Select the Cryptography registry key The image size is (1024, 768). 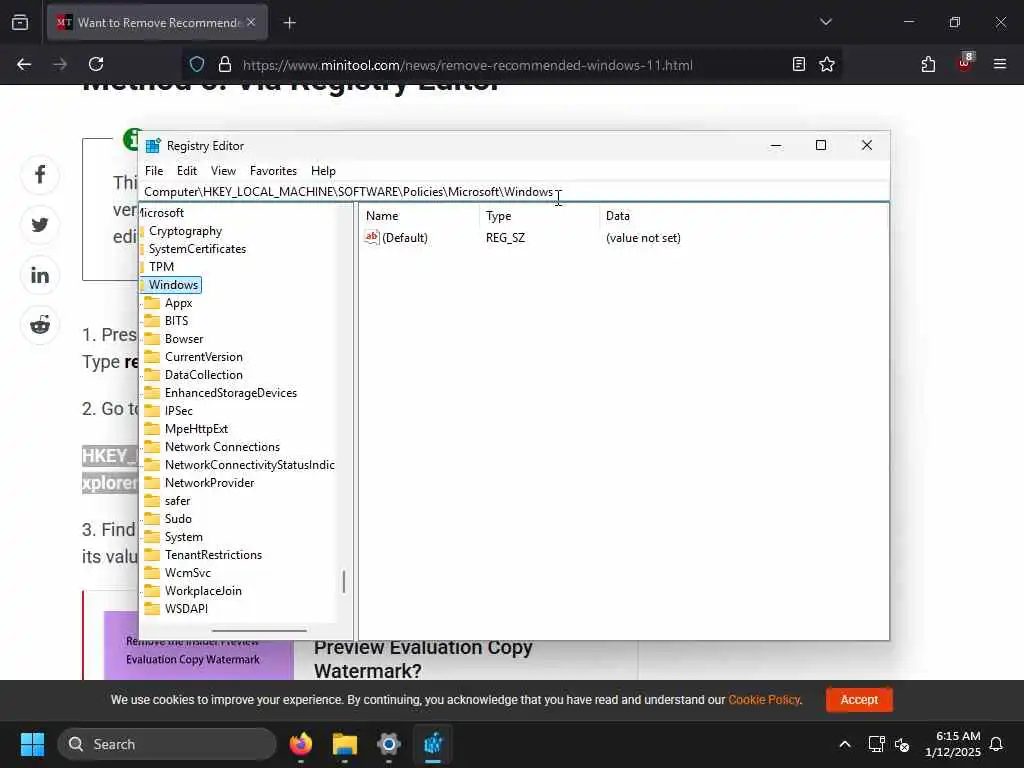click(185, 231)
